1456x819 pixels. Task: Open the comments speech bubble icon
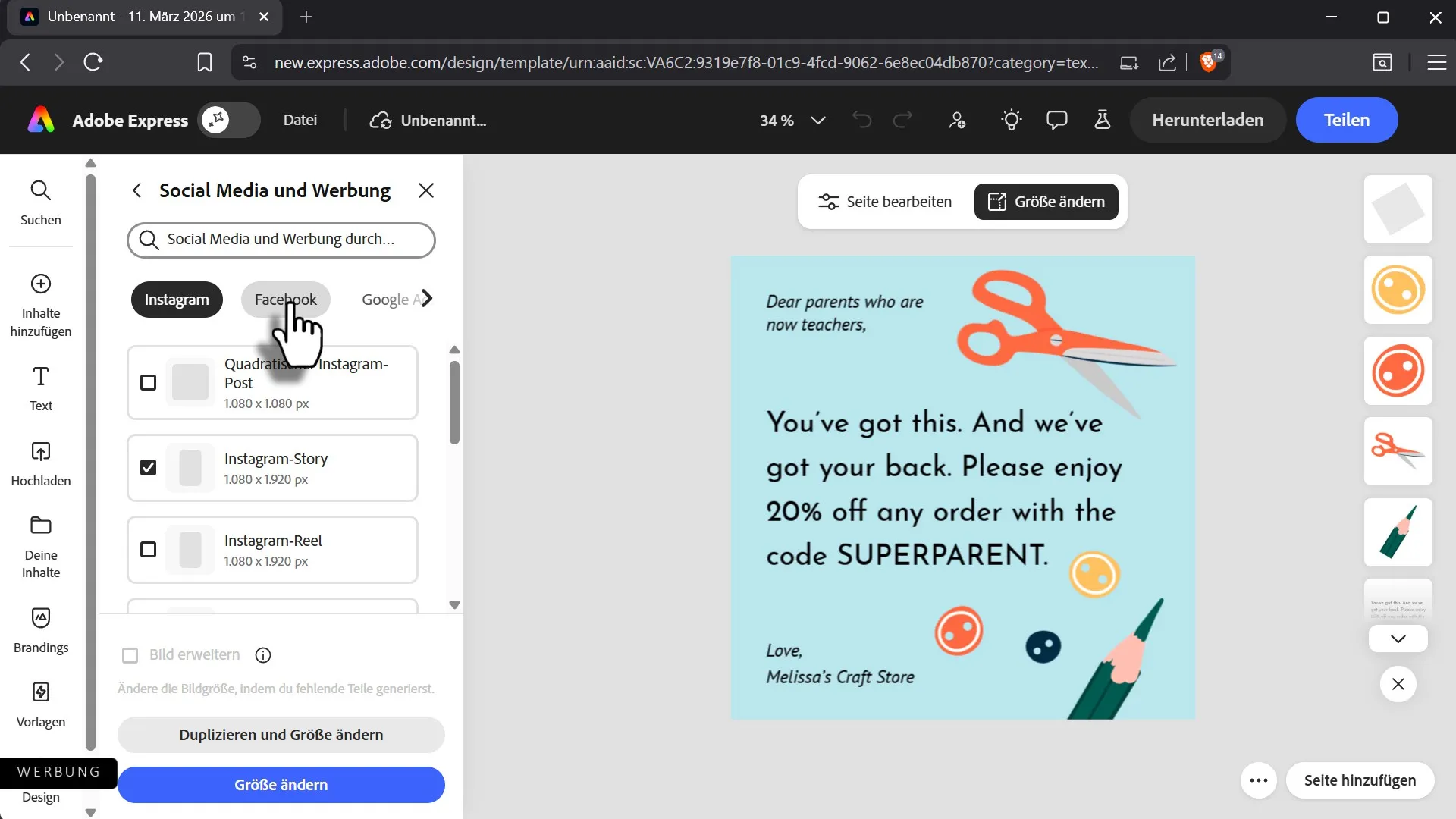(x=1056, y=120)
